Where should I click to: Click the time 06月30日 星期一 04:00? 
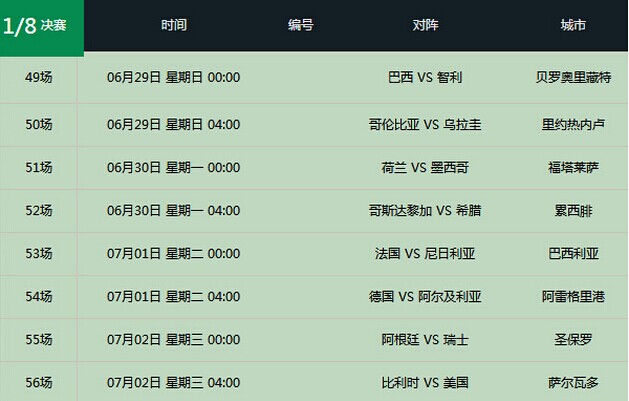pyautogui.click(x=173, y=210)
